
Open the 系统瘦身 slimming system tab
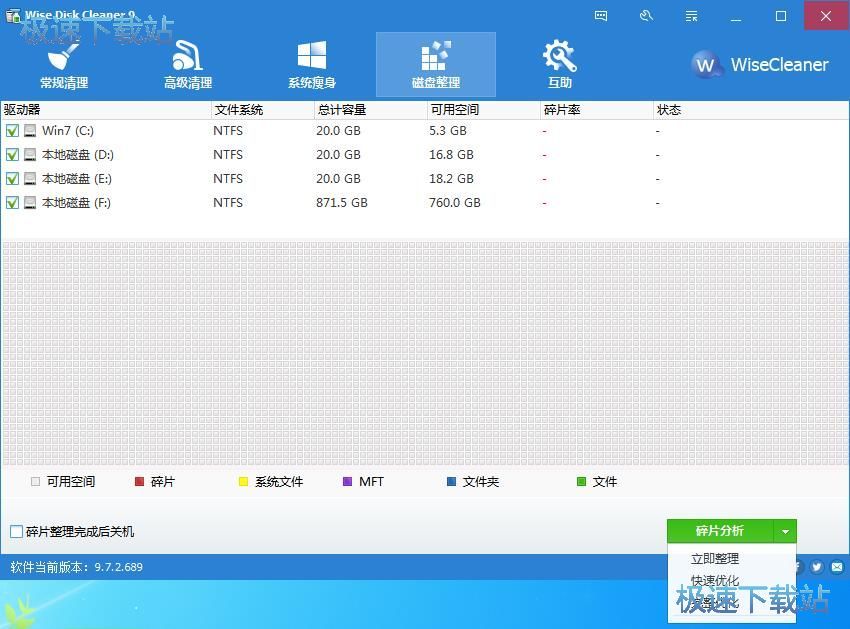pos(312,65)
